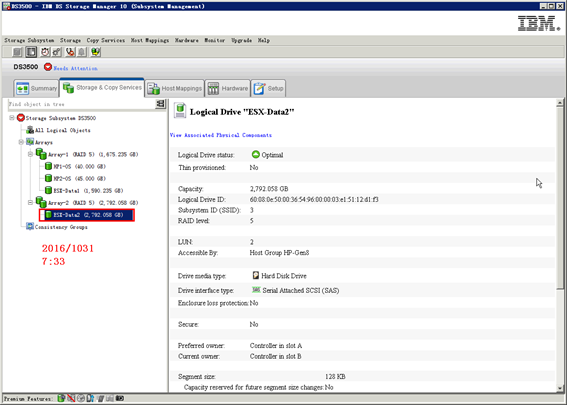Screen dimensions: 567x405
Task: Go to the Hardware tab
Action: pos(227,88)
